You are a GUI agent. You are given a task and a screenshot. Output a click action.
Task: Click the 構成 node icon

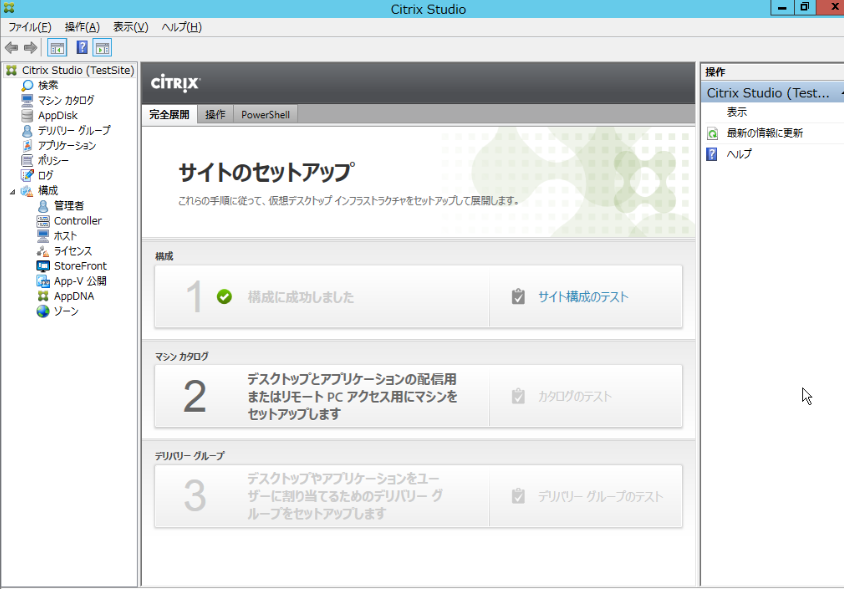27,191
